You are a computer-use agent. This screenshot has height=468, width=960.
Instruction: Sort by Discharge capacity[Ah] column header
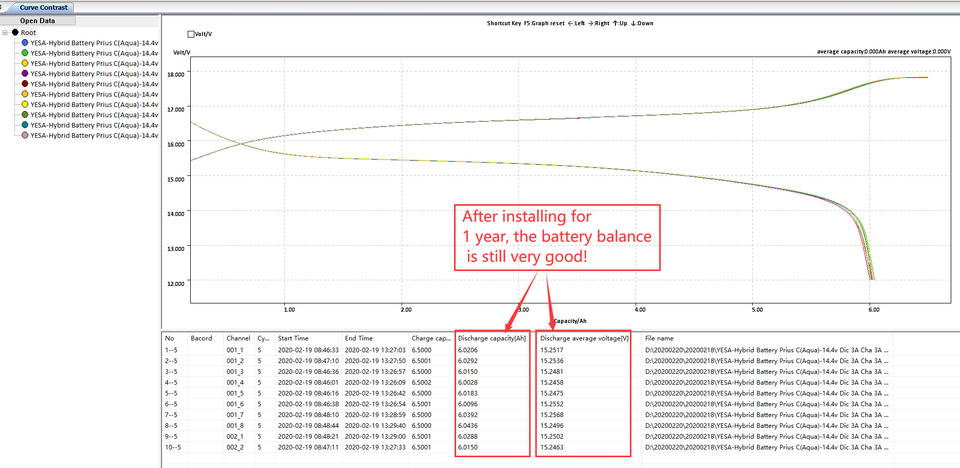pyautogui.click(x=490, y=338)
